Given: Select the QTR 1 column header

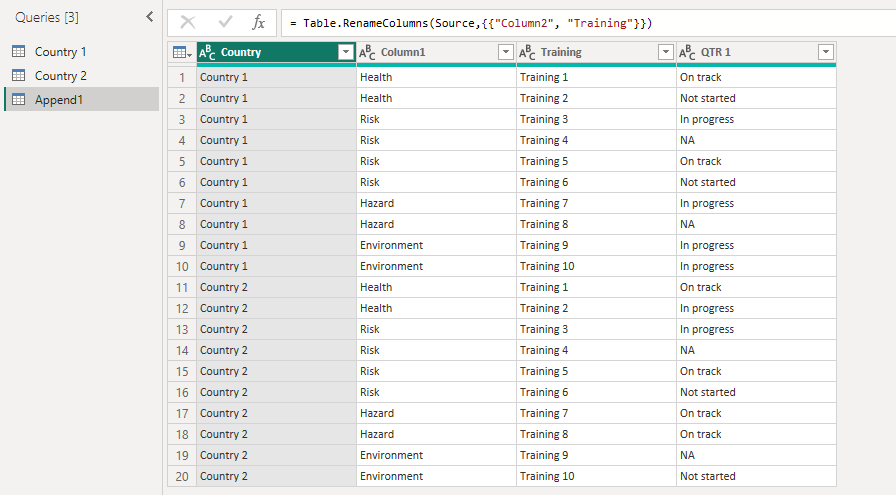Looking at the screenshot, I should (756, 53).
